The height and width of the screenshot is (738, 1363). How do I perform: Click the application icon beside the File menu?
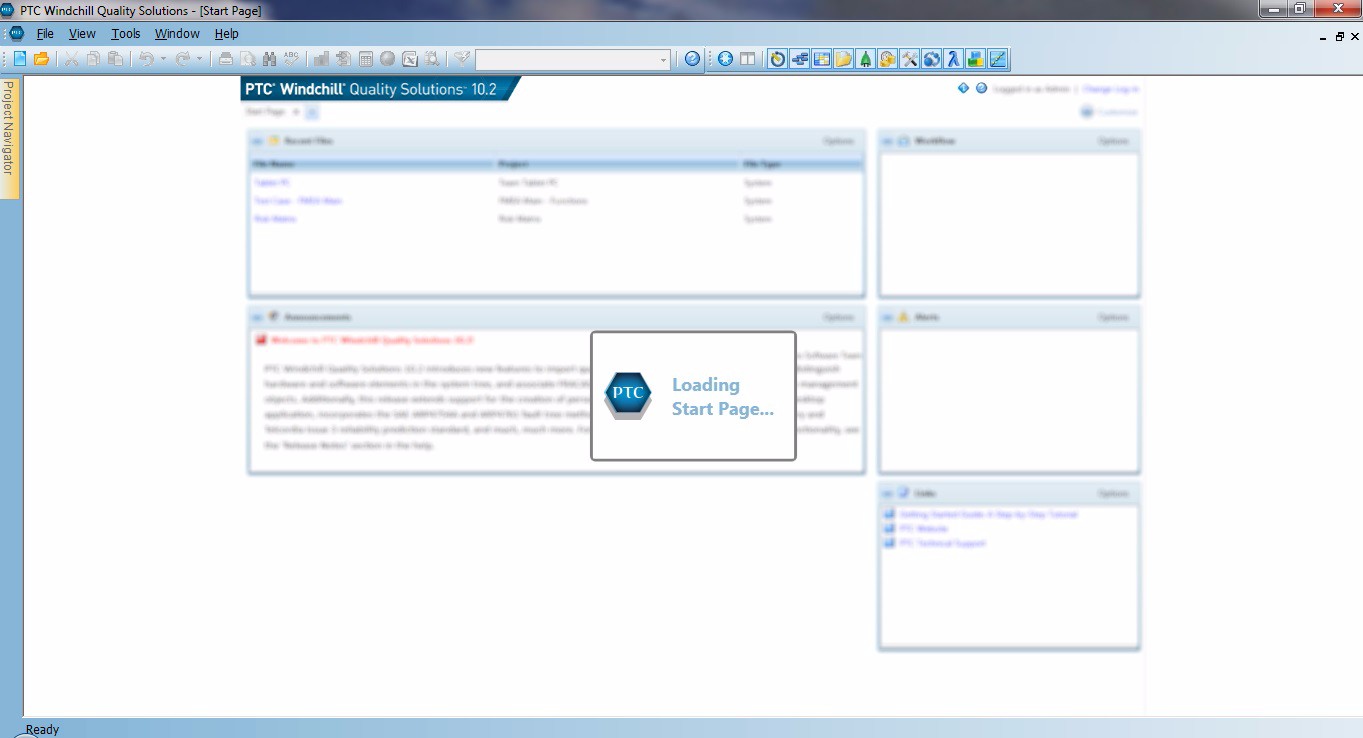(x=16, y=34)
